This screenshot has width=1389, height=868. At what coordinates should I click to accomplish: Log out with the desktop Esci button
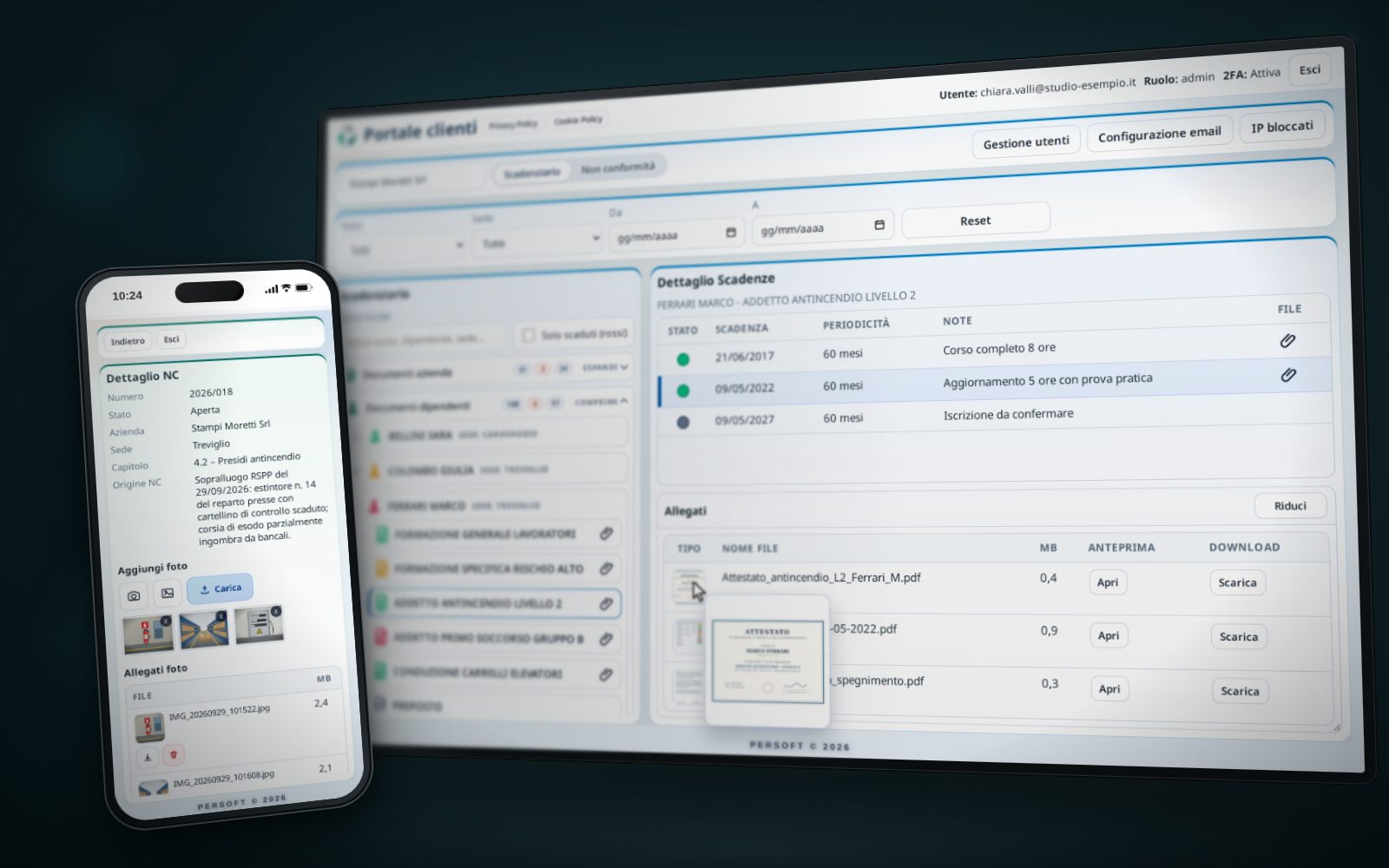click(1310, 70)
